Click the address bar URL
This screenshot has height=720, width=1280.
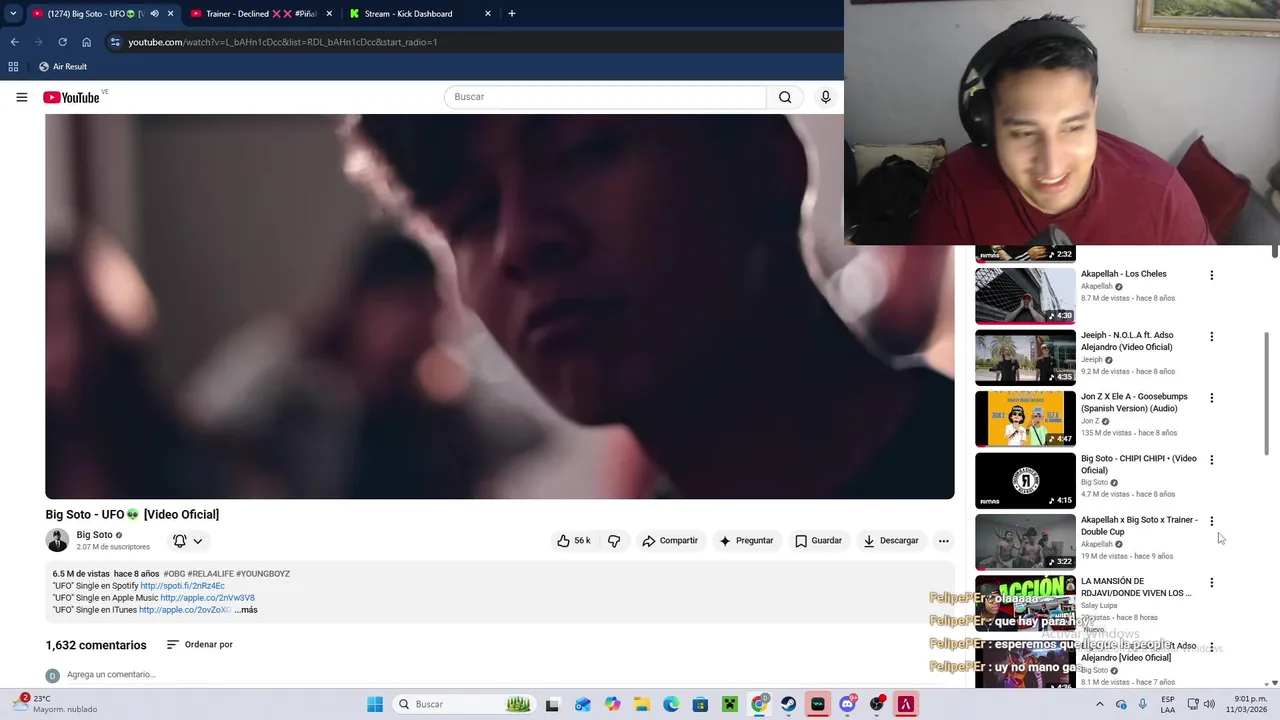(x=282, y=42)
